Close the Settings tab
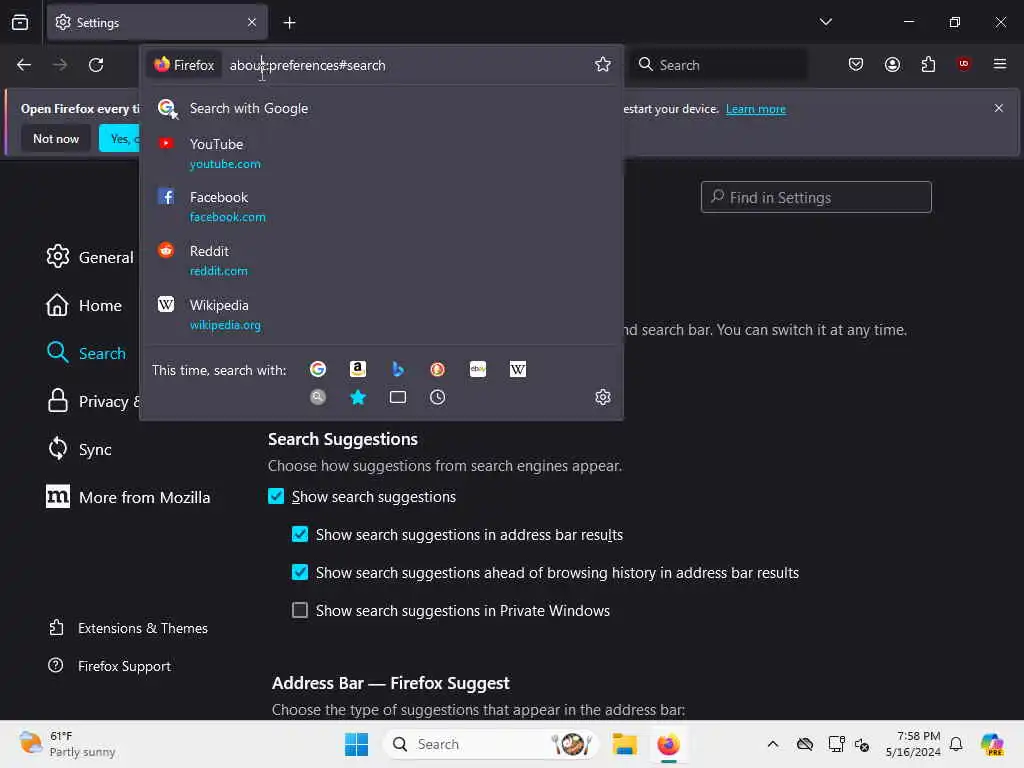Viewport: 1024px width, 768px height. click(252, 22)
